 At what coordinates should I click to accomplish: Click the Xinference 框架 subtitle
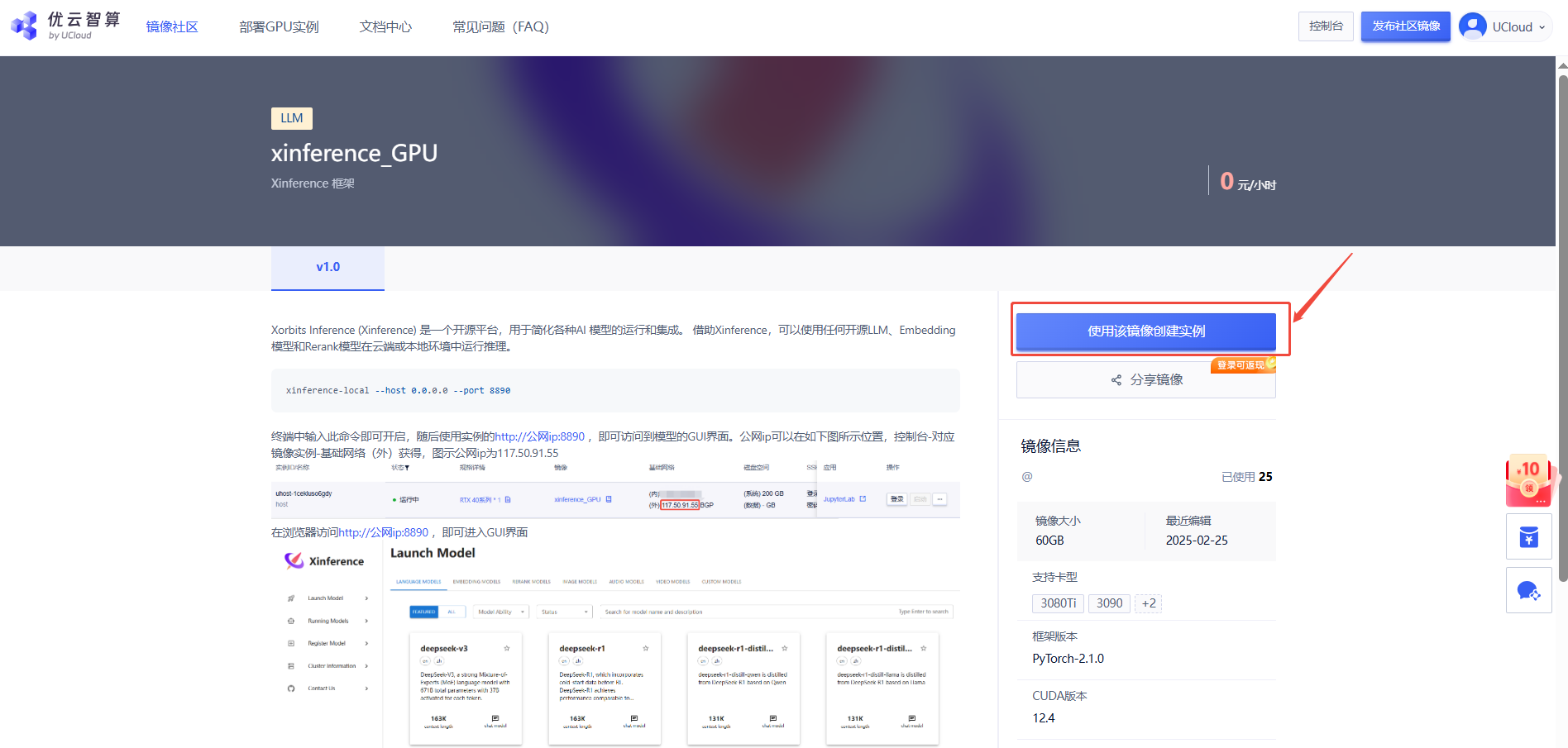pos(313,183)
